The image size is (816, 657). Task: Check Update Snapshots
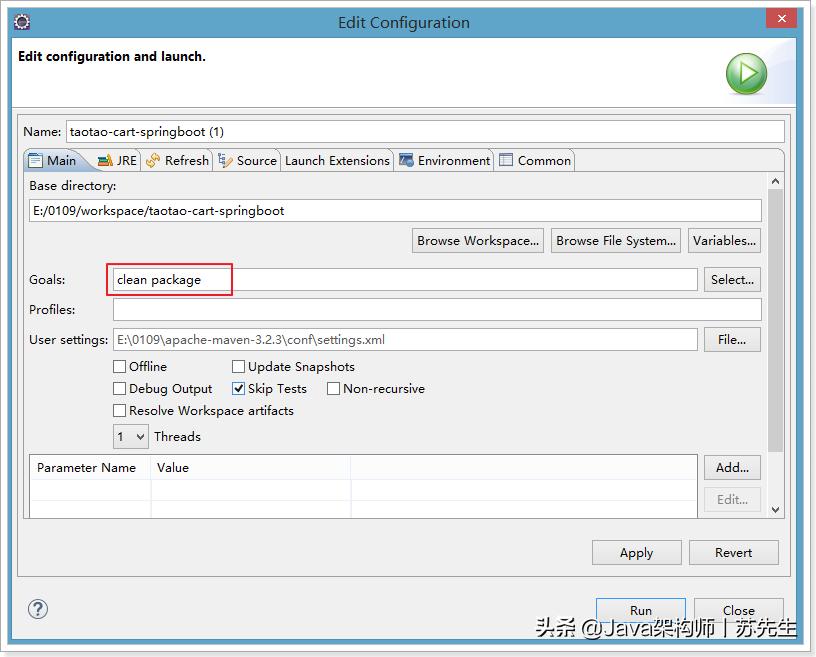click(238, 366)
